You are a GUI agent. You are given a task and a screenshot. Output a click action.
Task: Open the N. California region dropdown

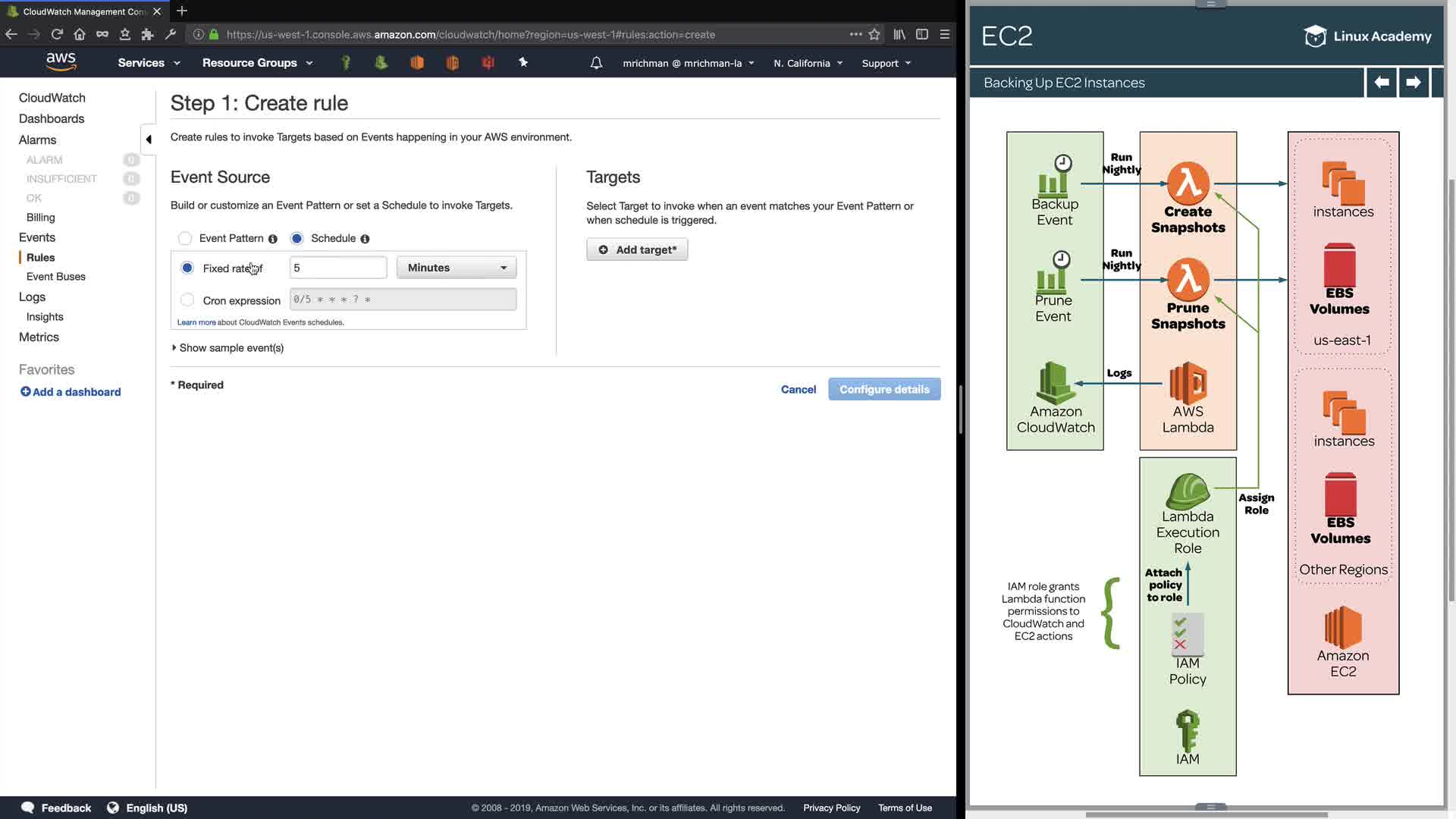click(808, 63)
